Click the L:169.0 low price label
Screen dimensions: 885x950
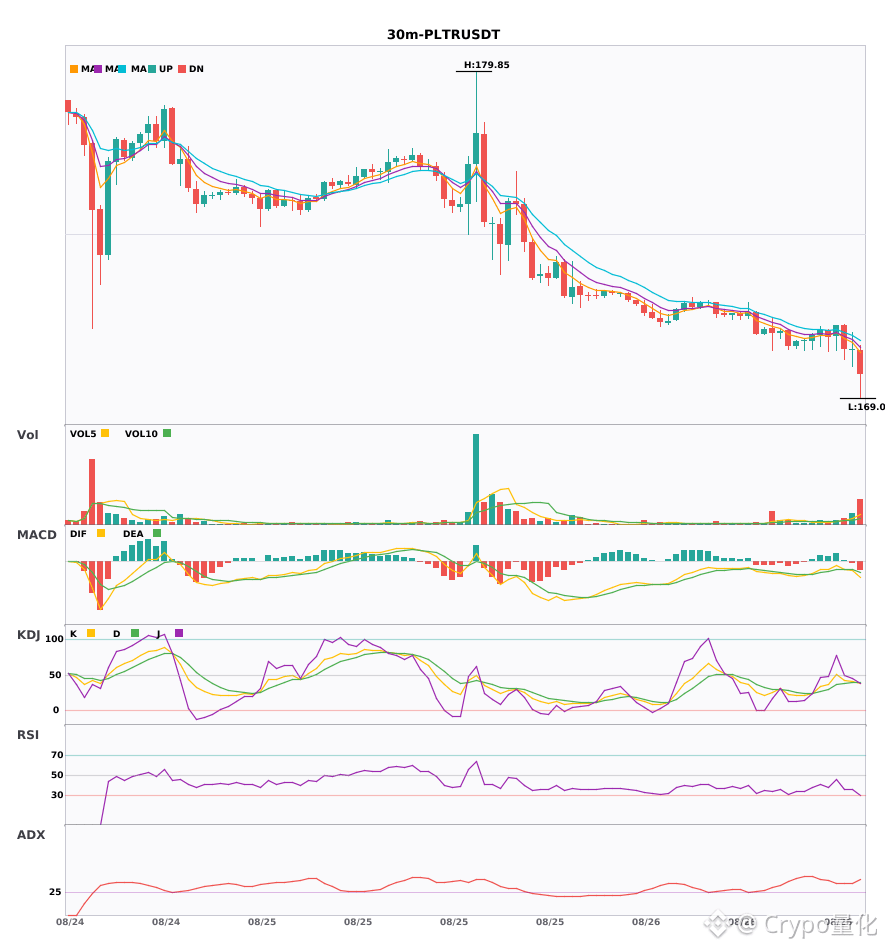[x=866, y=407]
